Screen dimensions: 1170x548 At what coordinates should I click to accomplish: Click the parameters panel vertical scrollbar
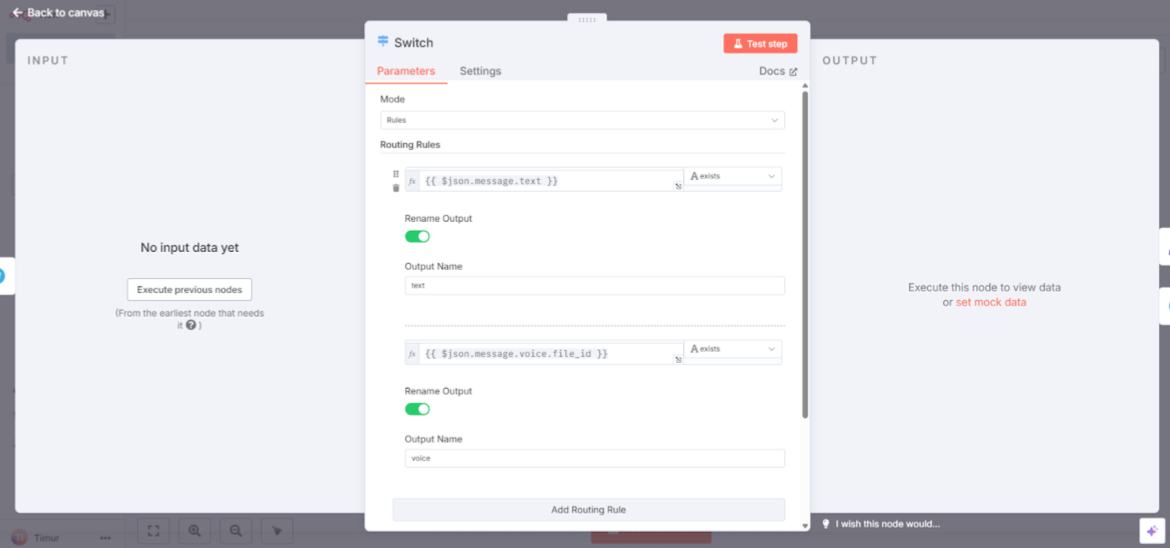pos(804,254)
